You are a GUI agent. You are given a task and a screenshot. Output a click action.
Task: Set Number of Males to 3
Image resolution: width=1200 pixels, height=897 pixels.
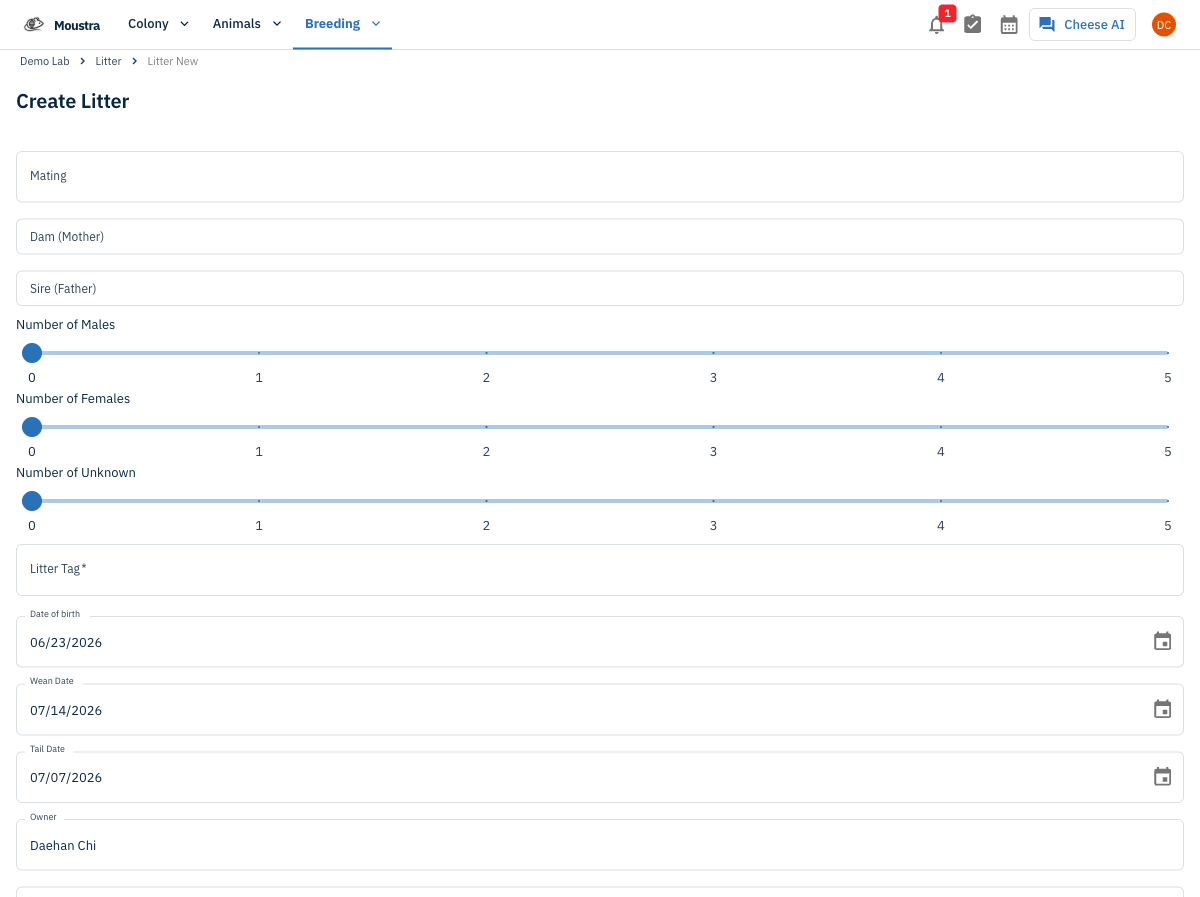tap(713, 352)
